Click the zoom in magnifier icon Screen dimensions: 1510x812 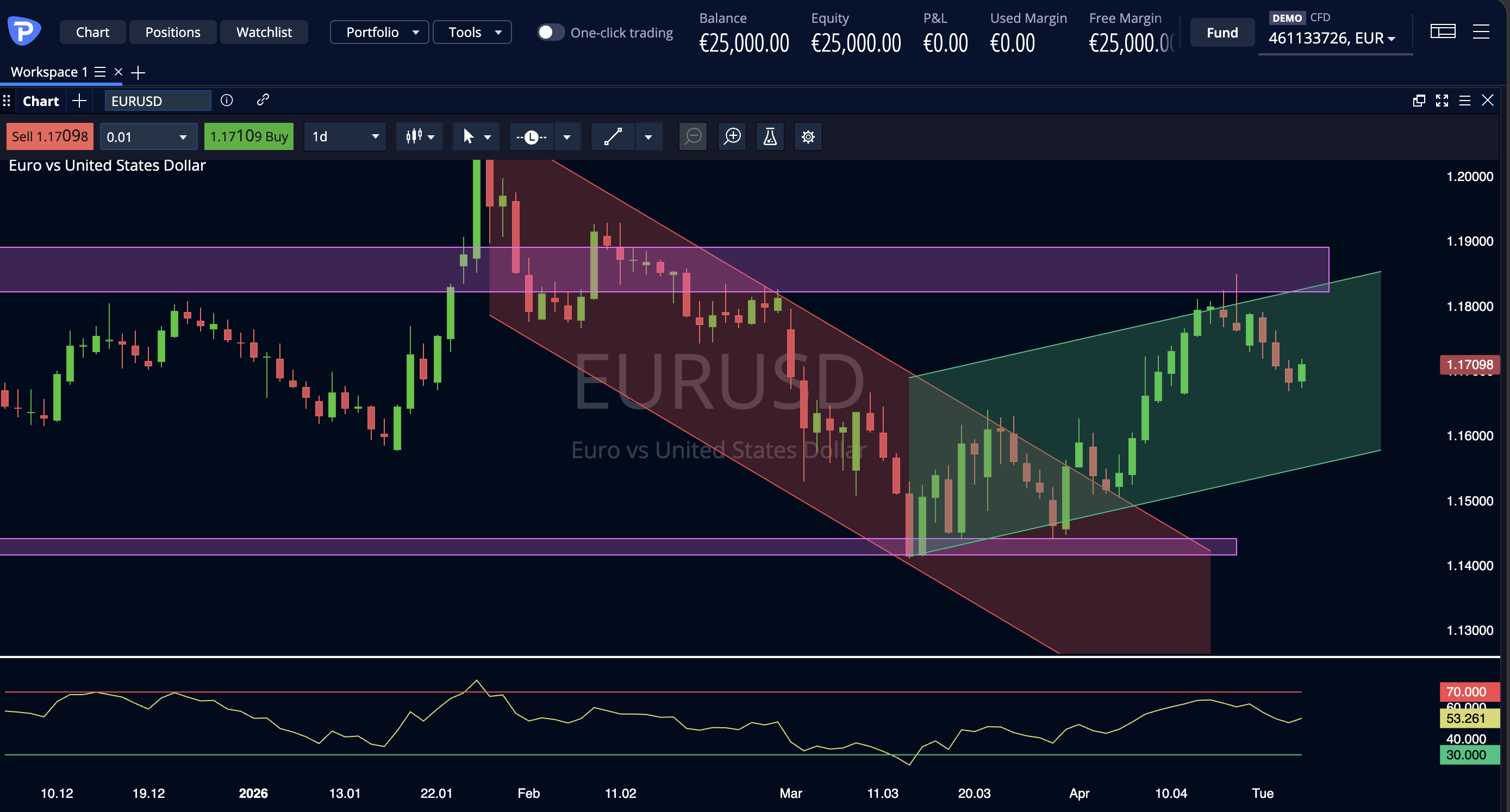(x=732, y=136)
